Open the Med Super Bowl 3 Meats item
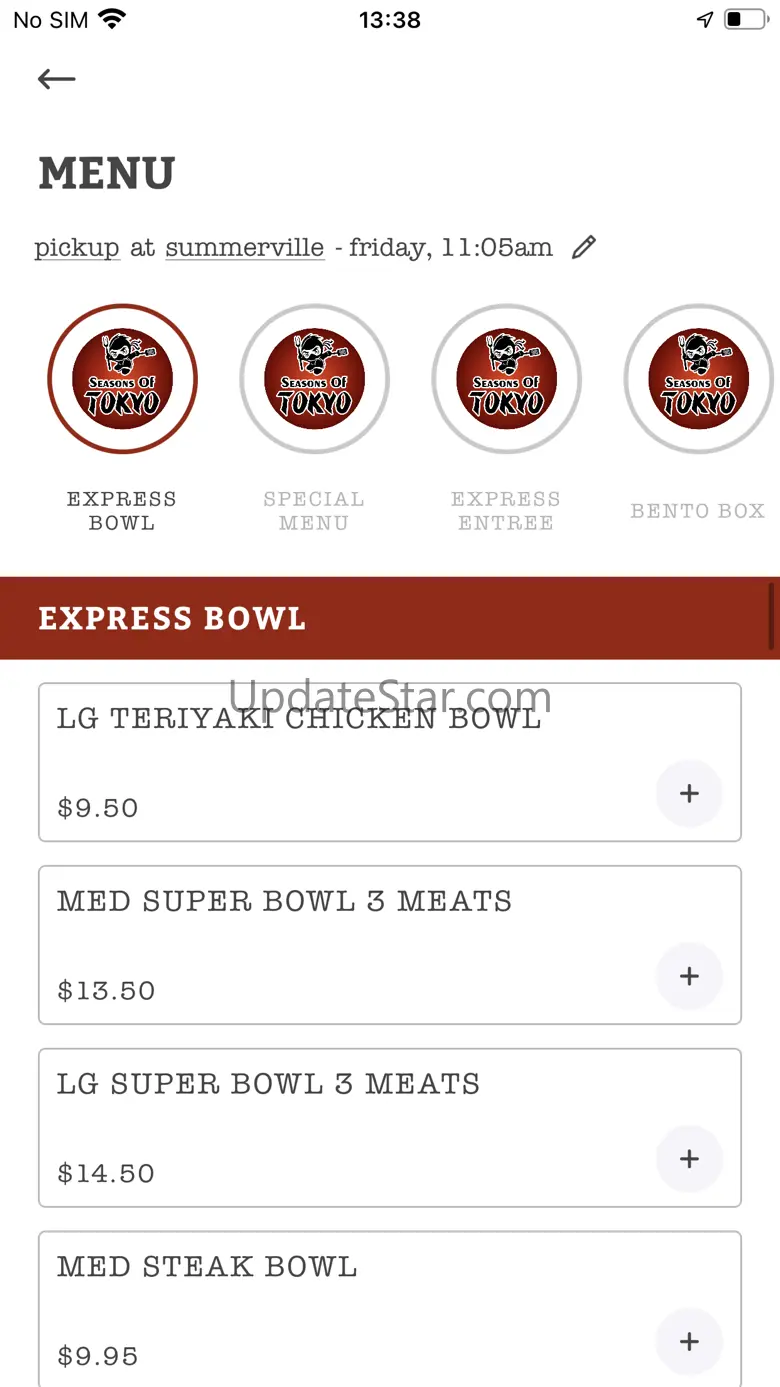 (x=285, y=901)
